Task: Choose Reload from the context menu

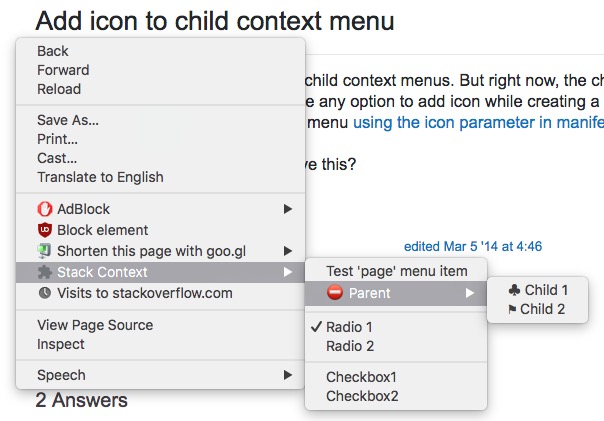Action: pos(59,89)
